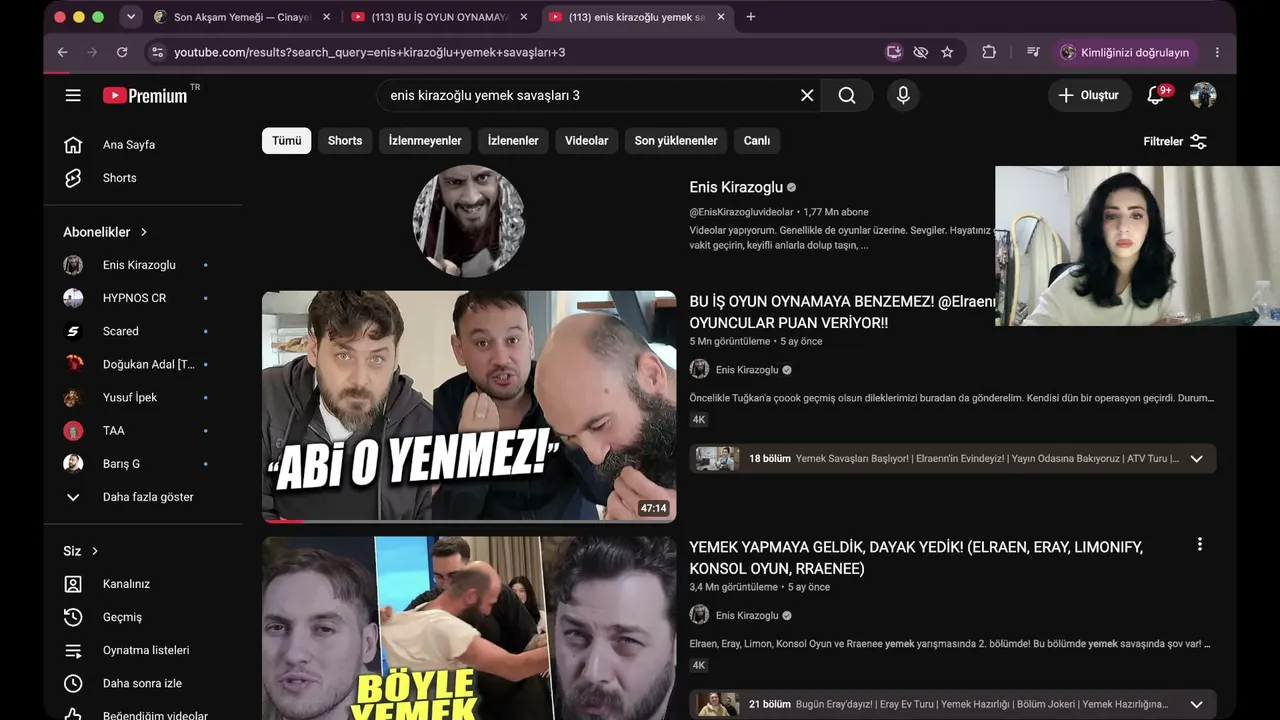Click the crossed-out eye icon in address bar
This screenshot has height=720, width=1280.
click(x=921, y=52)
